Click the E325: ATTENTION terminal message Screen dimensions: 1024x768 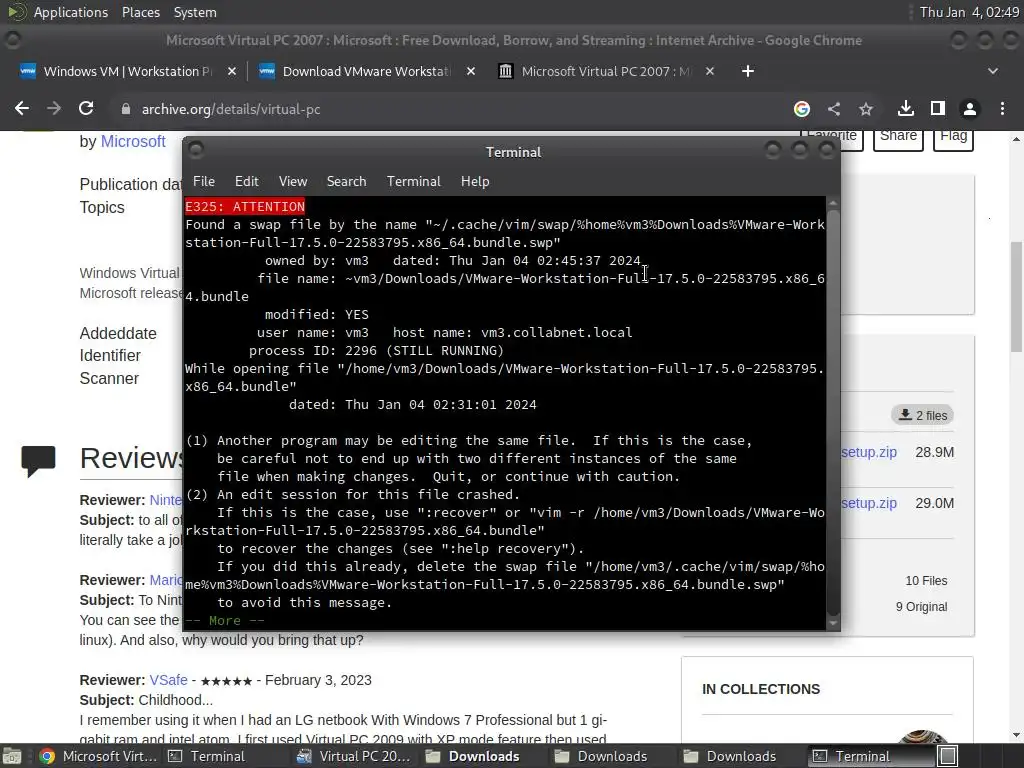coord(245,206)
